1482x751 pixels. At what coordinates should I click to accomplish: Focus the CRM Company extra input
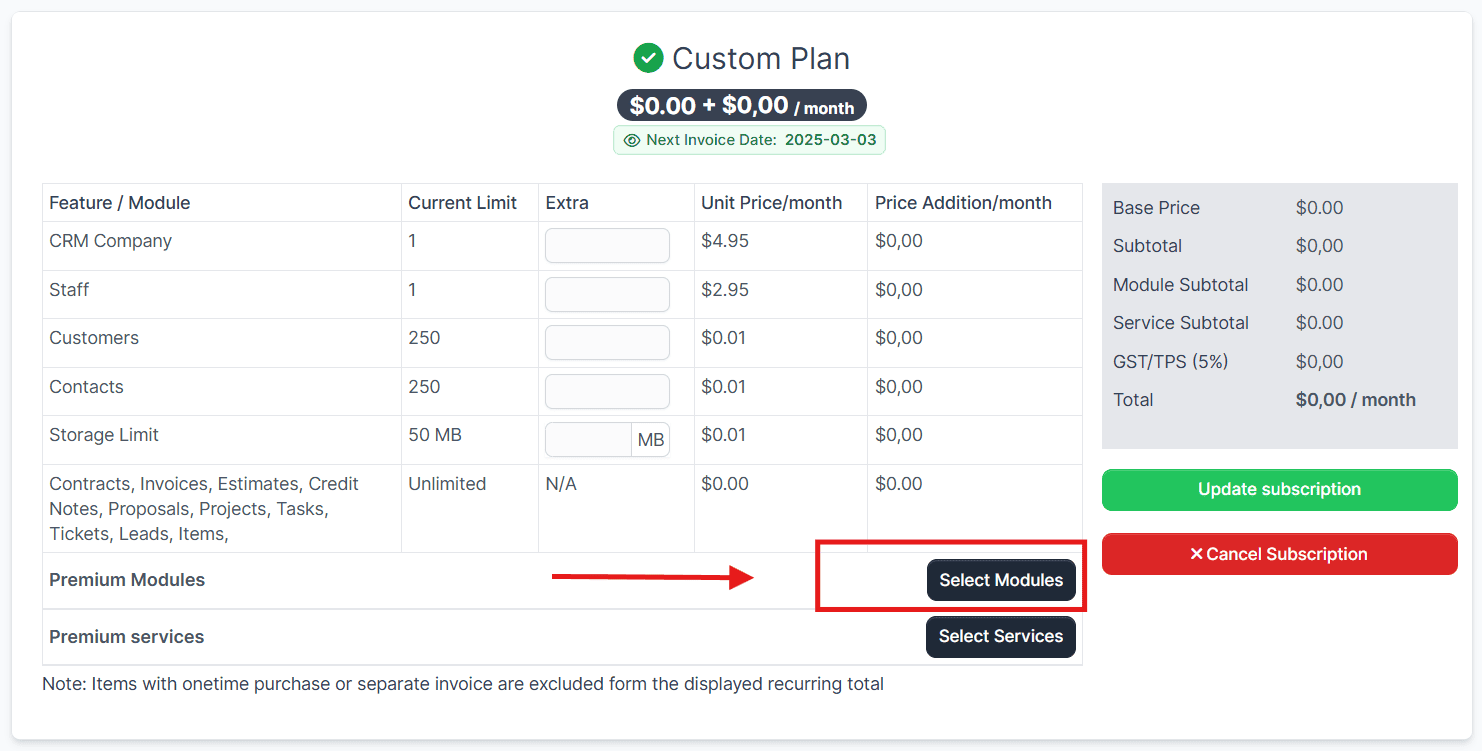click(607, 246)
